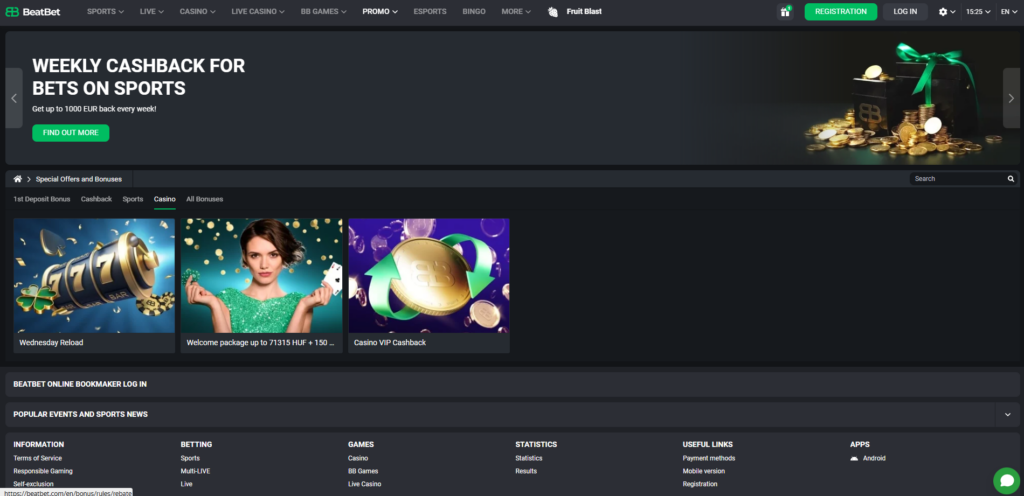Open Terms of Service link
Viewport: 1024px width, 496px height.
coord(37,458)
